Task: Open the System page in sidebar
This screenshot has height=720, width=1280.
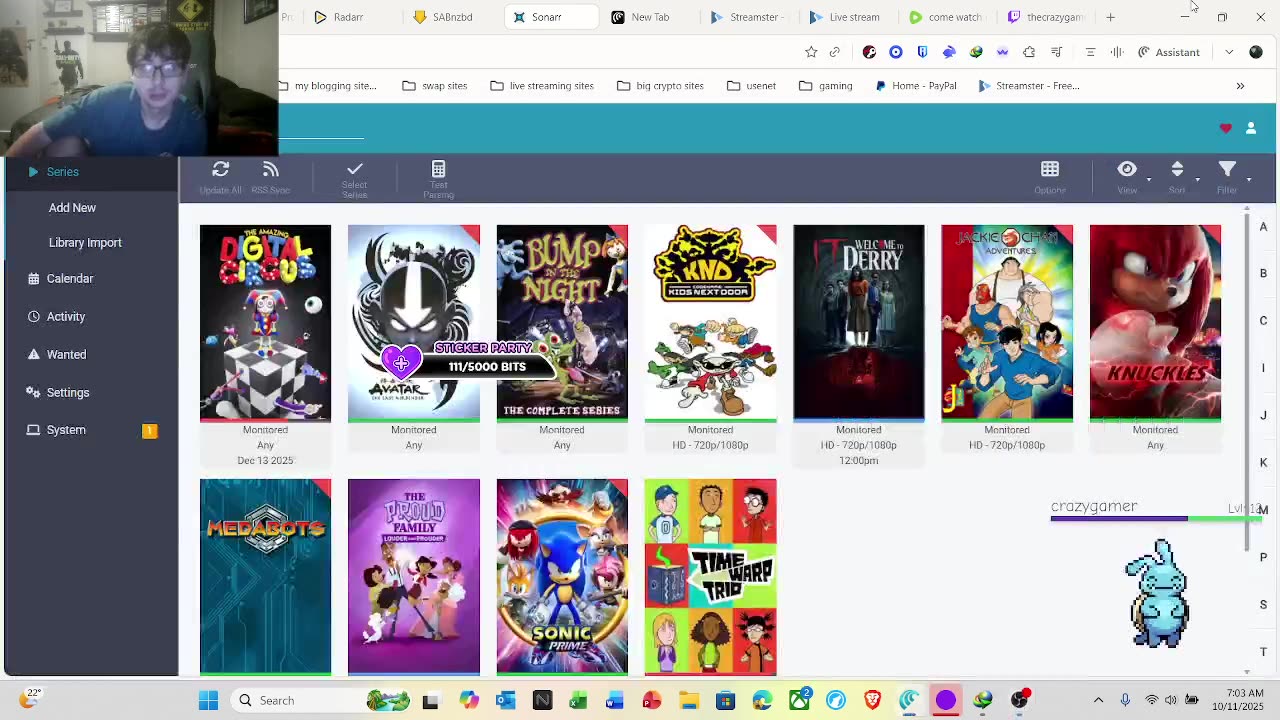Action: pos(66,430)
